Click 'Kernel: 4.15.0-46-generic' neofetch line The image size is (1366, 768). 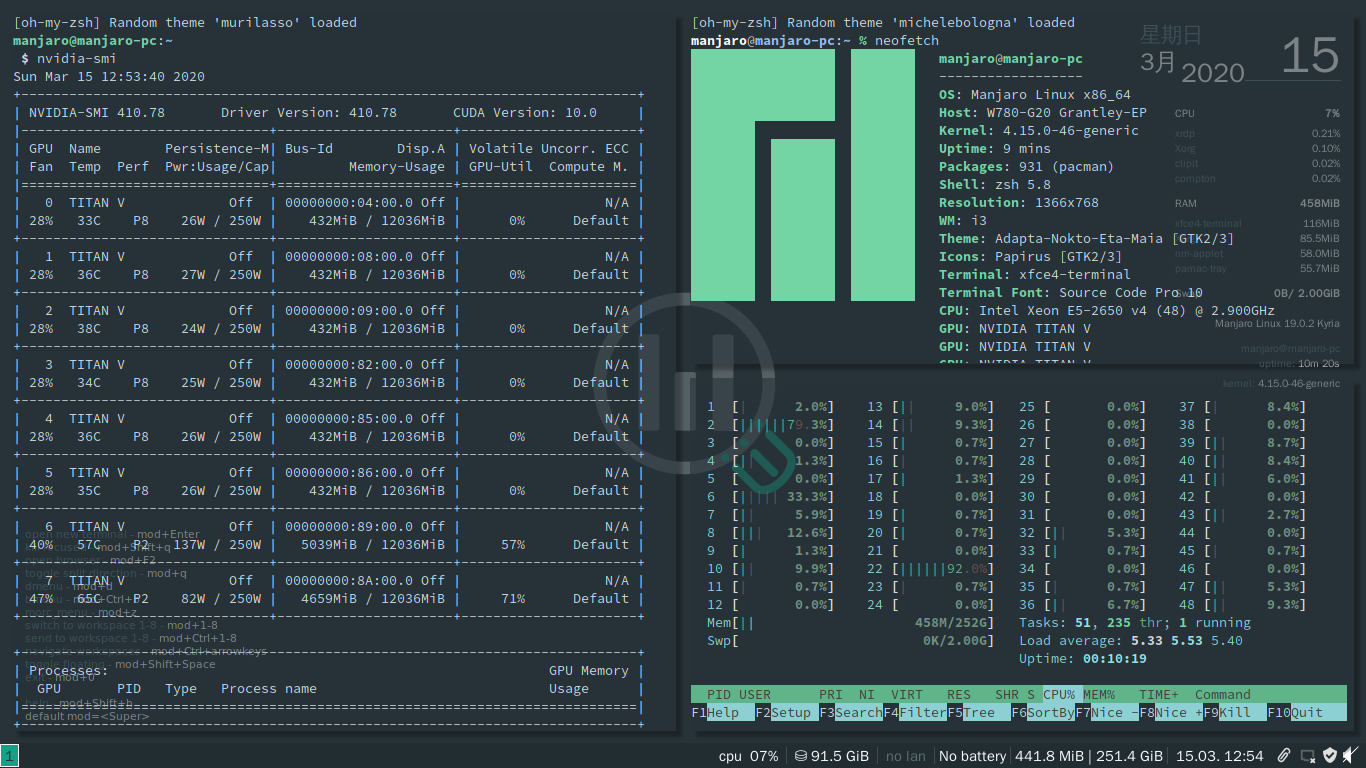click(1039, 131)
